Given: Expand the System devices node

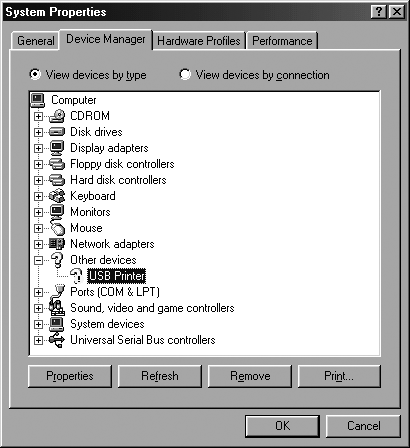Looking at the screenshot, I should pyautogui.click(x=38, y=324).
